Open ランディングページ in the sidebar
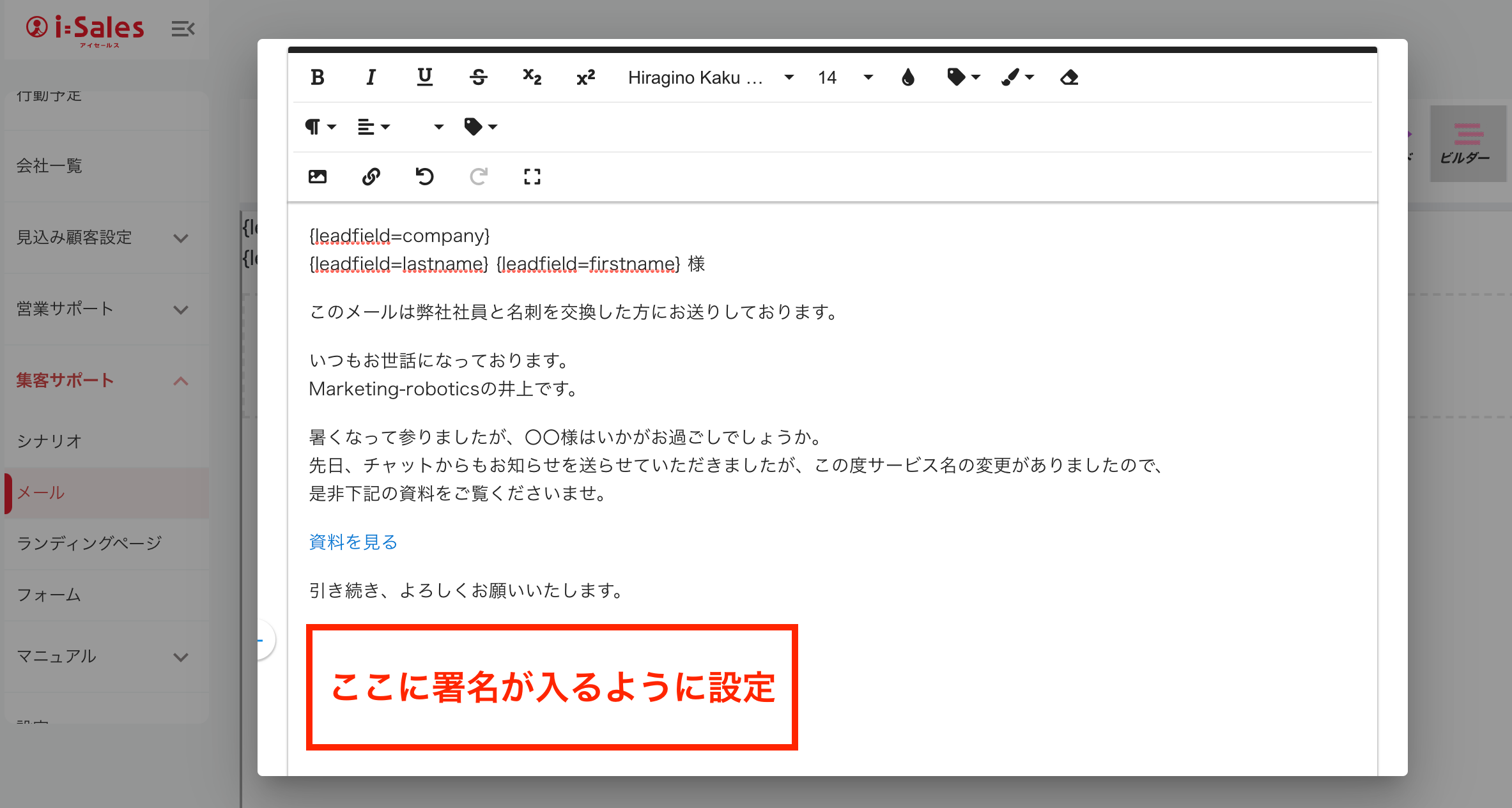 [89, 543]
